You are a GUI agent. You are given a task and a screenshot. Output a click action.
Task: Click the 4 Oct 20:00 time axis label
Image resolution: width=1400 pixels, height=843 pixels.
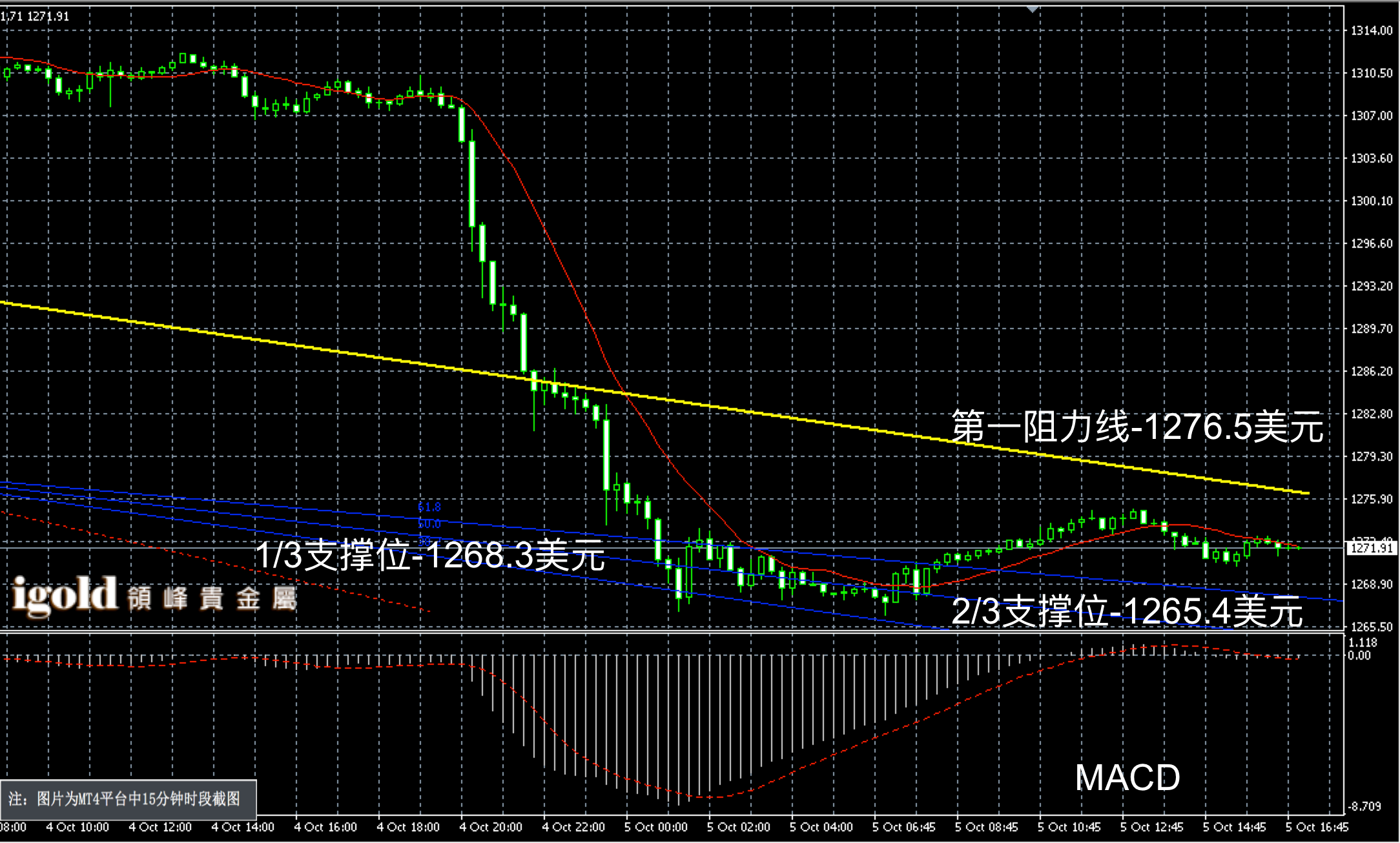(490, 827)
